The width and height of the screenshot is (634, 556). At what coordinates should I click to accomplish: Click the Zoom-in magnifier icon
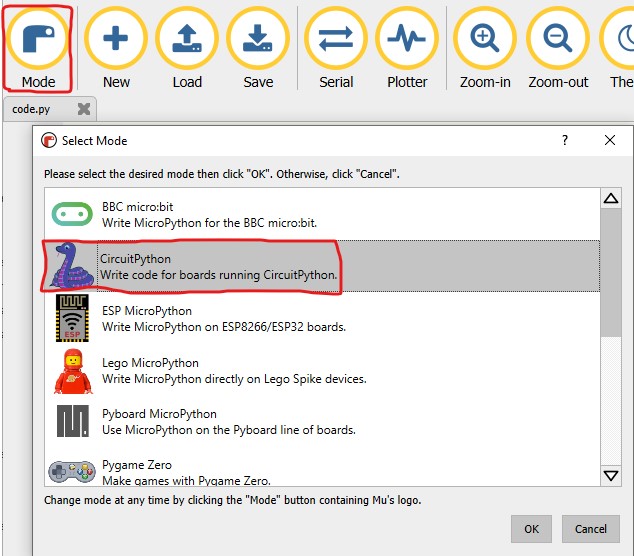(485, 47)
